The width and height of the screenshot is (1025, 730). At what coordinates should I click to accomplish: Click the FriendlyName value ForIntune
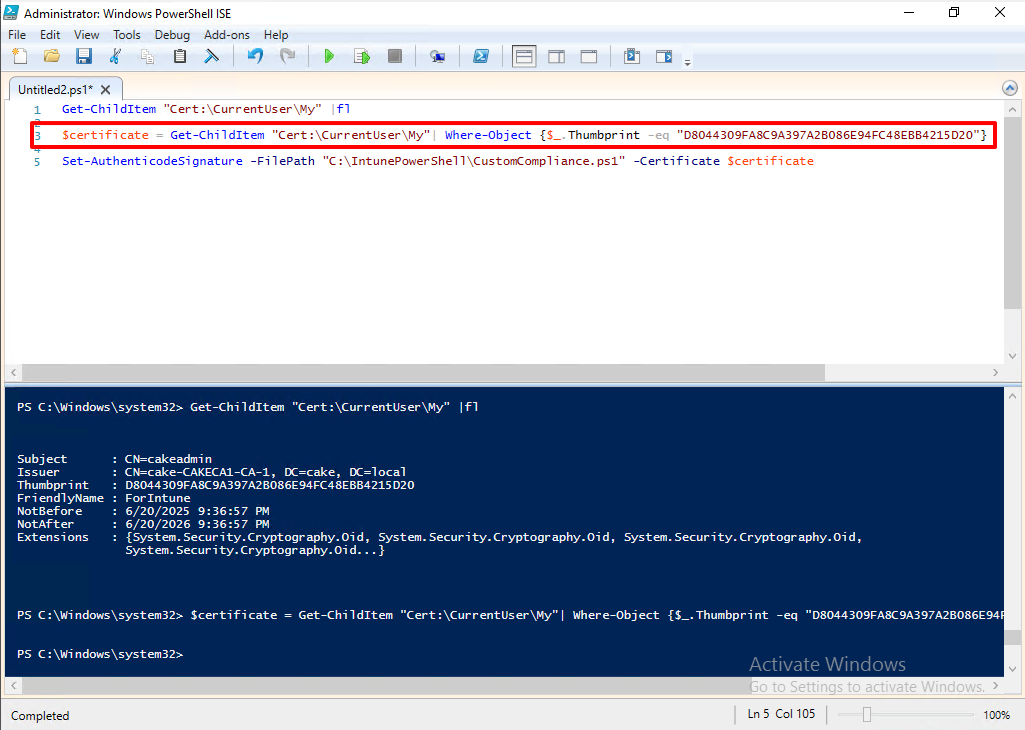point(158,498)
